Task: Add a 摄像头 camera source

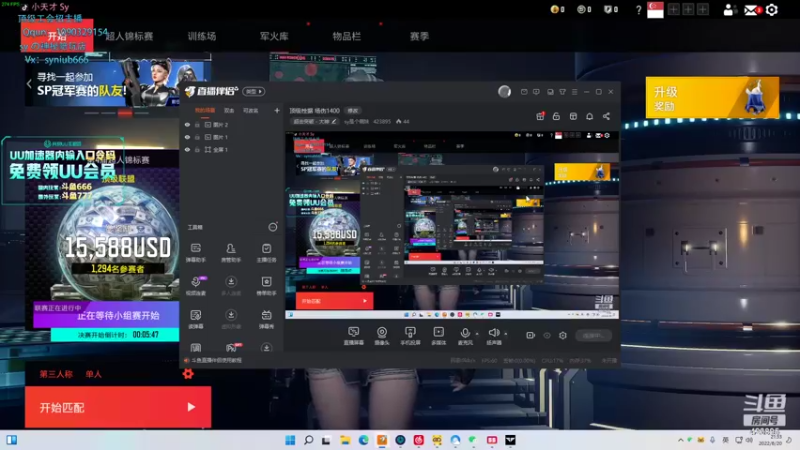Action: tap(382, 336)
